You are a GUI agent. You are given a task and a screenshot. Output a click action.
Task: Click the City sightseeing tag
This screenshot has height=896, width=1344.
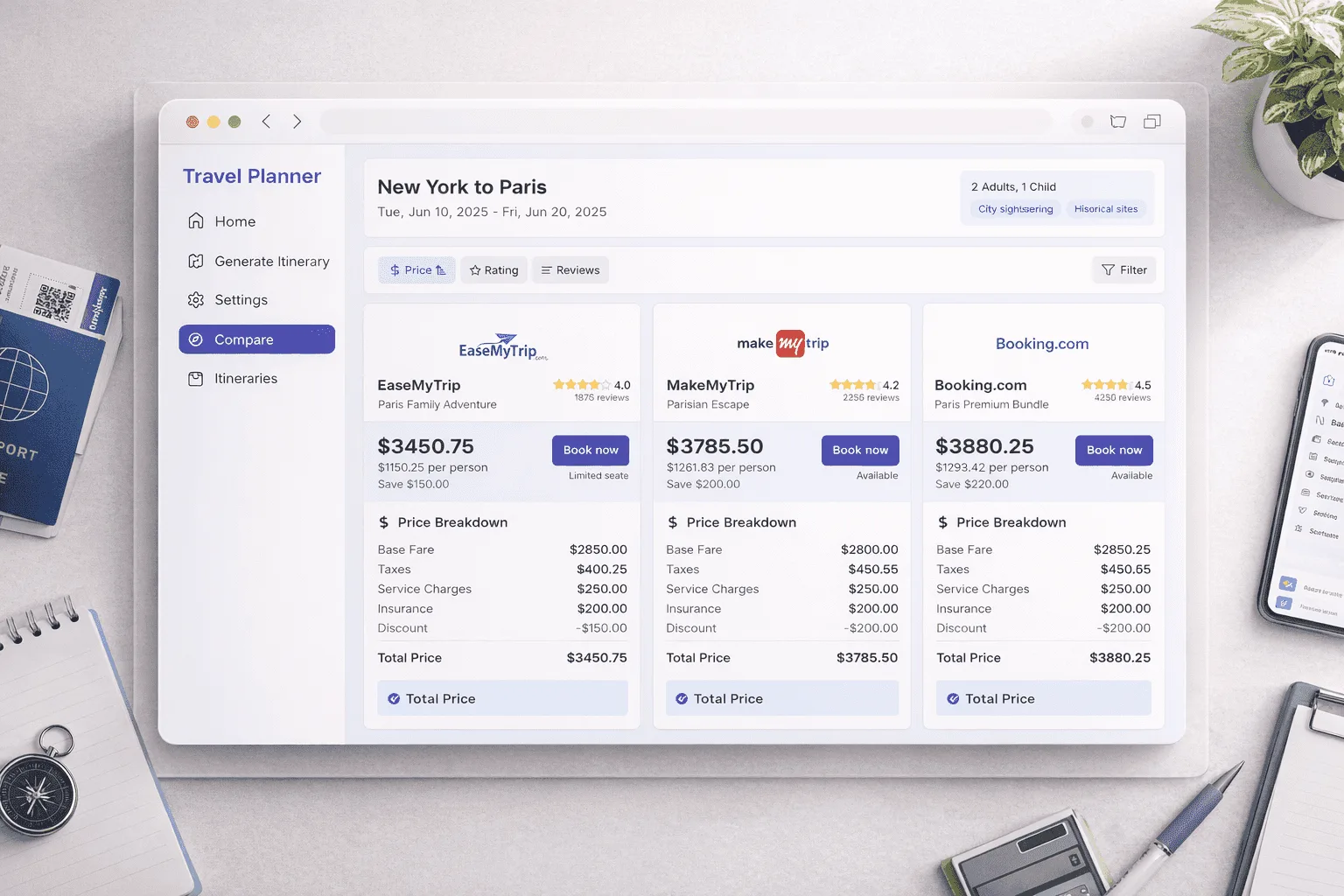point(1015,209)
